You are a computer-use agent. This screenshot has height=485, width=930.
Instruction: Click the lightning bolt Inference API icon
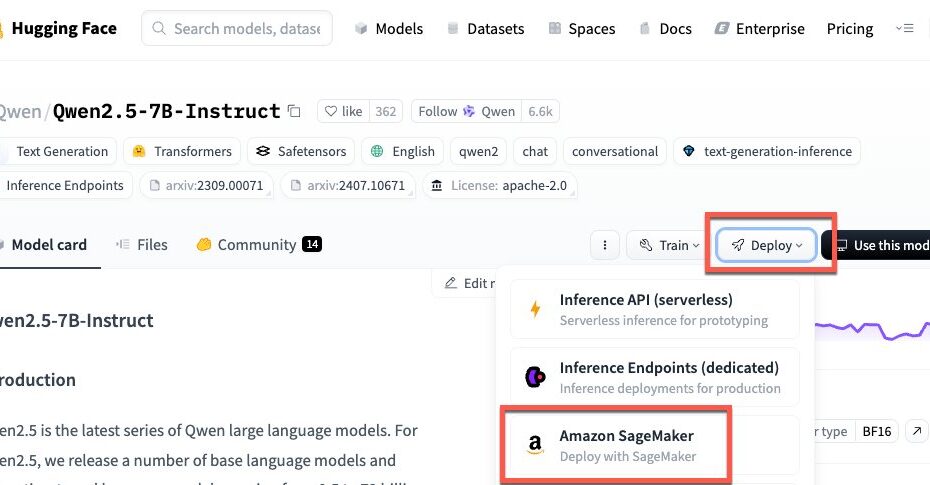pyautogui.click(x=535, y=309)
